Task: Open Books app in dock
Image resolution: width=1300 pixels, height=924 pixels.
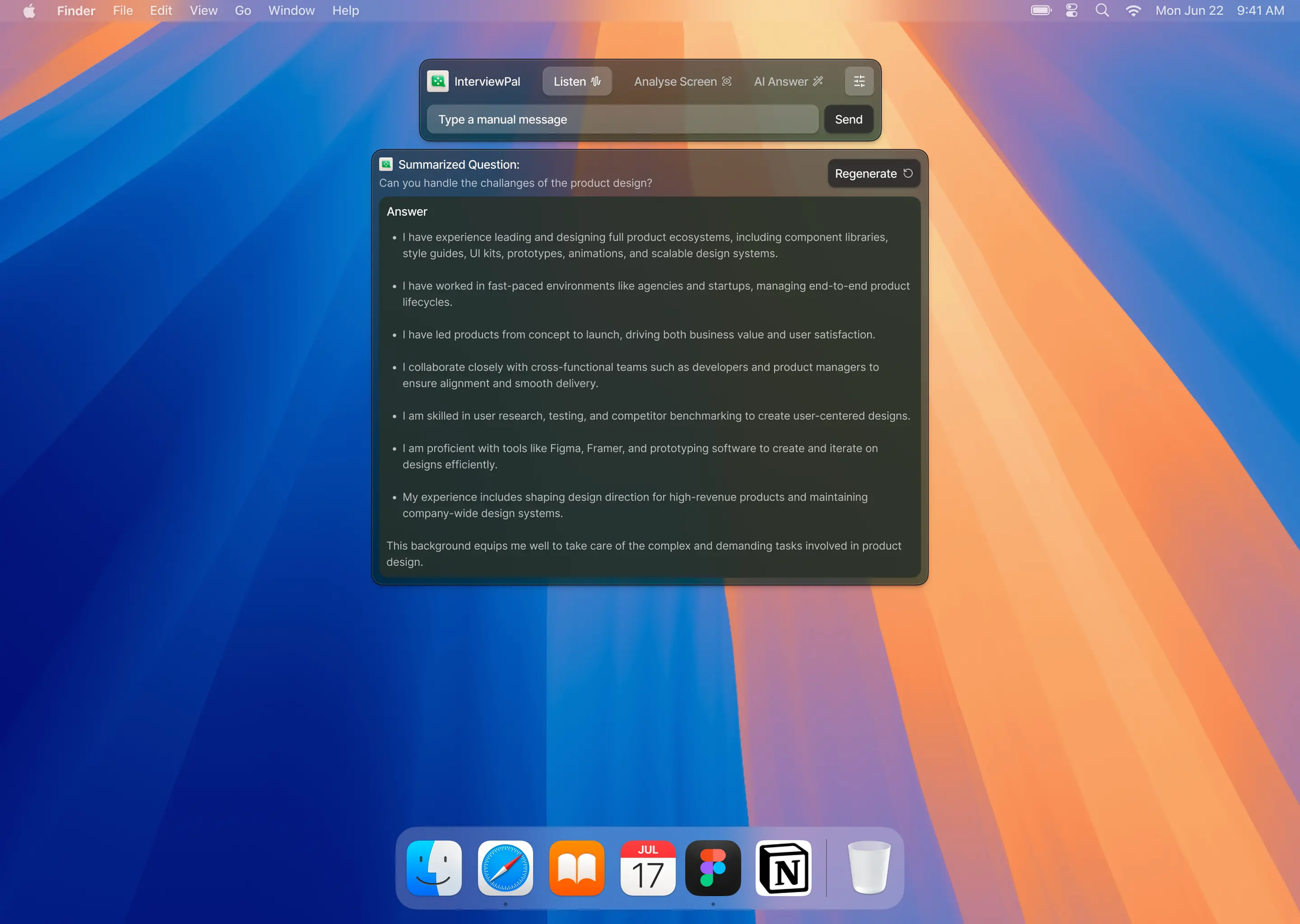Action: (577, 868)
